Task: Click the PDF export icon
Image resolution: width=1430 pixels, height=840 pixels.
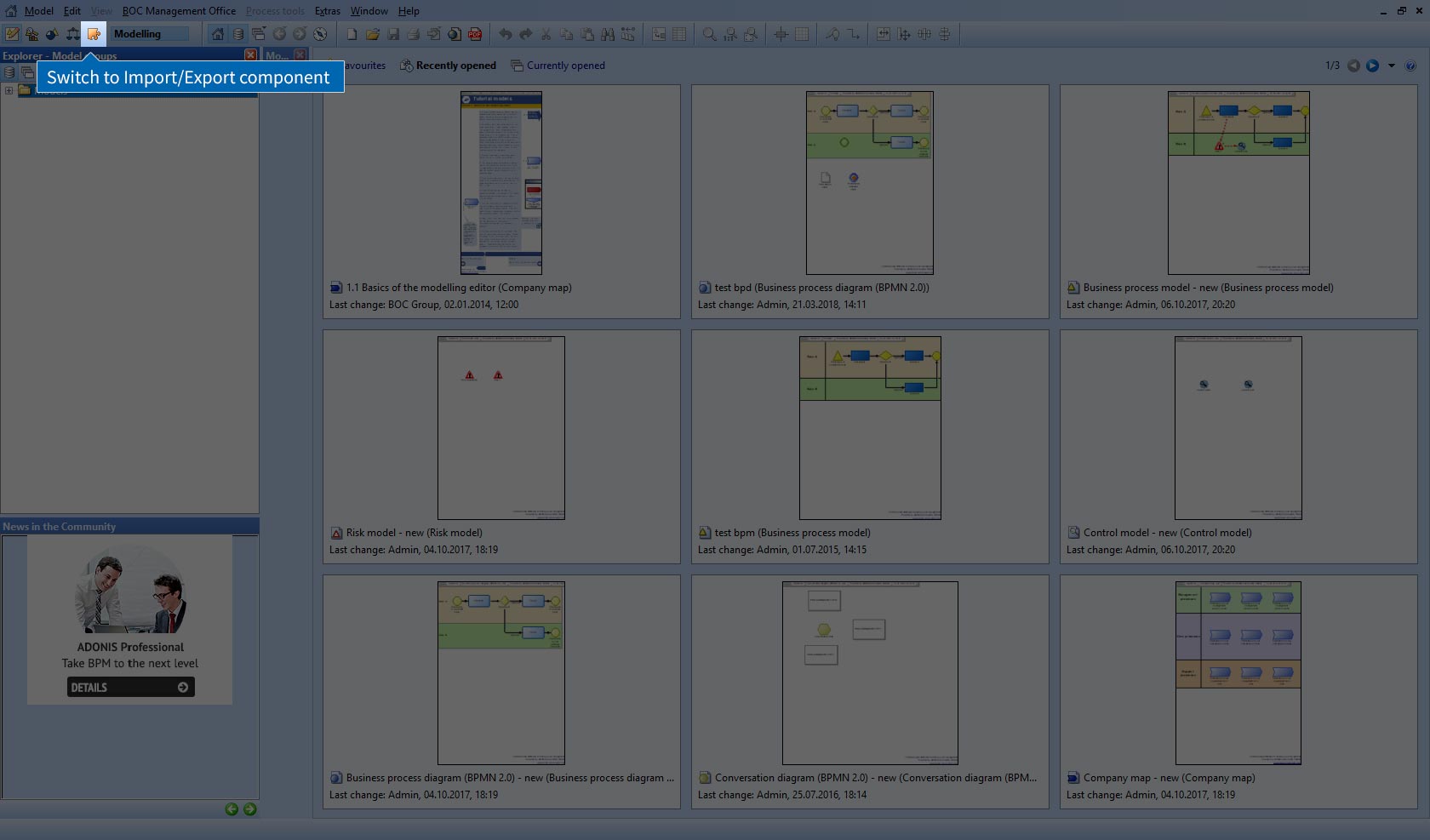Action: click(x=475, y=34)
